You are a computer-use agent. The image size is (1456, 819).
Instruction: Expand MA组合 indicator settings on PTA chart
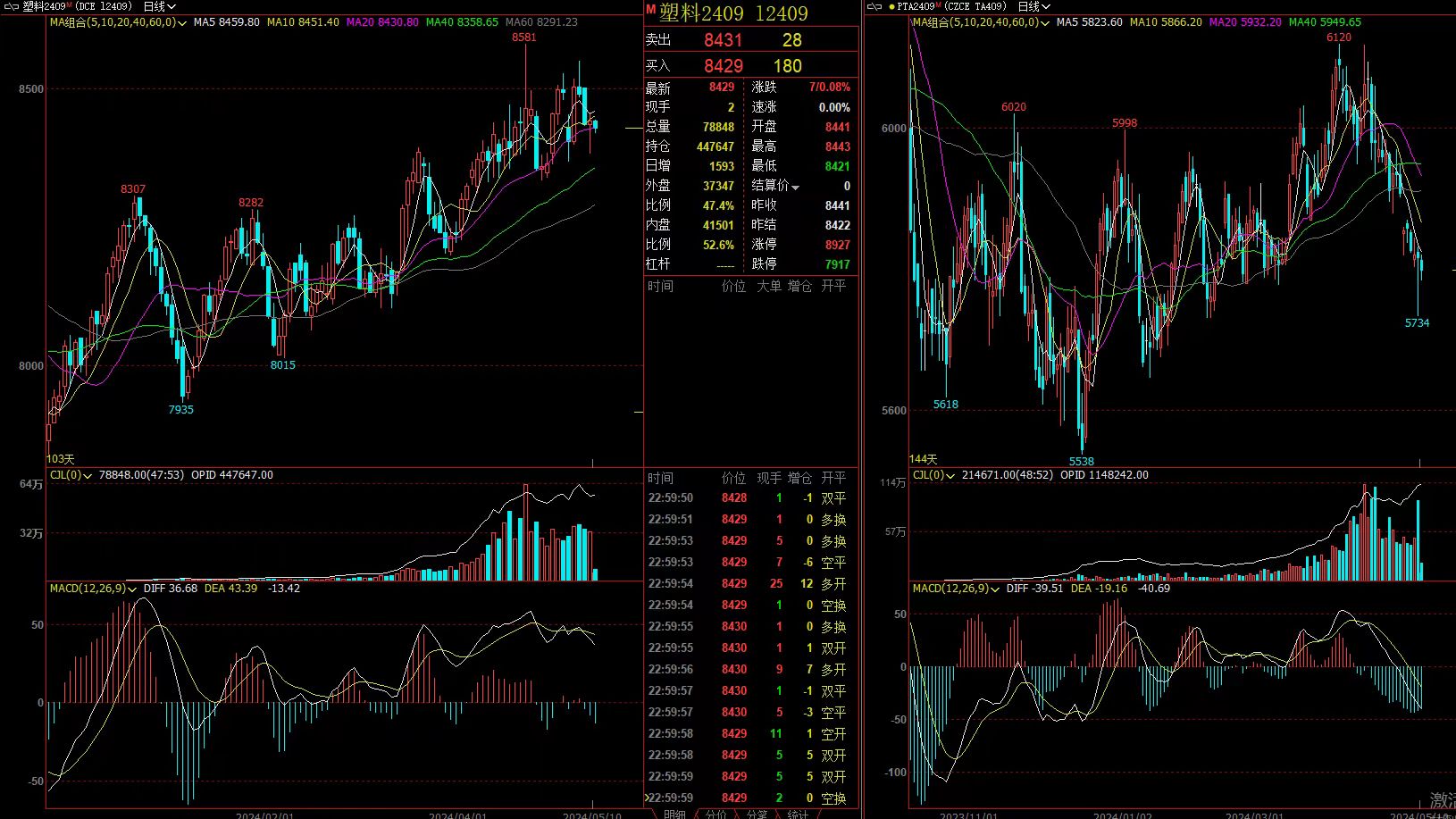point(1045,22)
